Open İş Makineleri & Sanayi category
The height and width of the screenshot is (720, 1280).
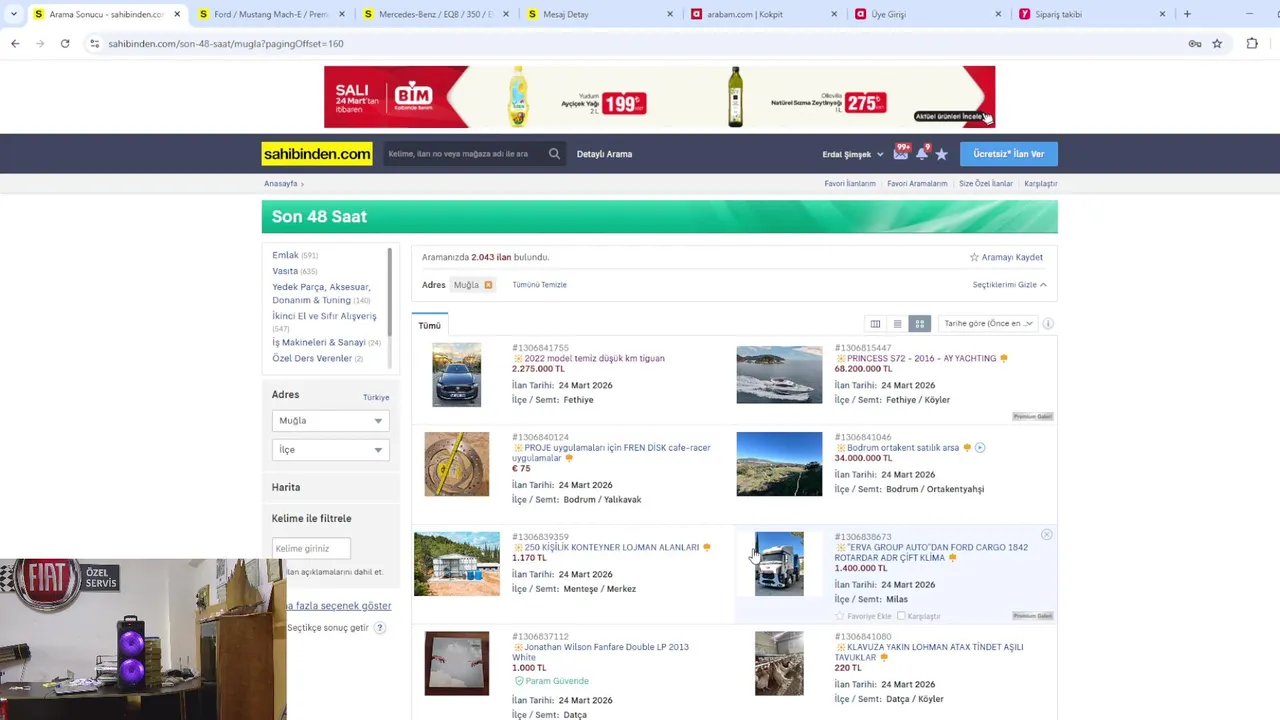tap(319, 343)
